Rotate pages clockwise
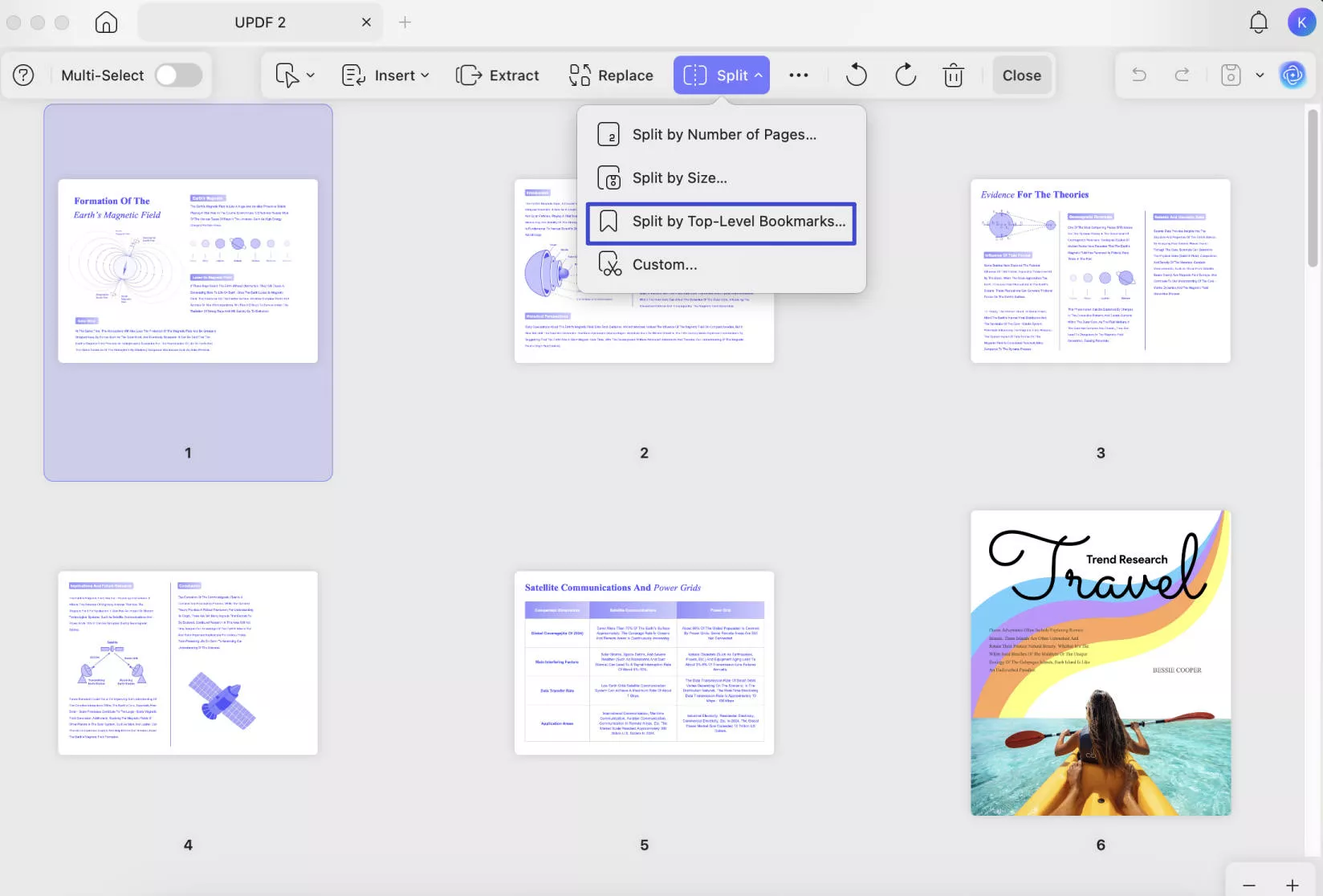1323x896 pixels. tap(905, 75)
